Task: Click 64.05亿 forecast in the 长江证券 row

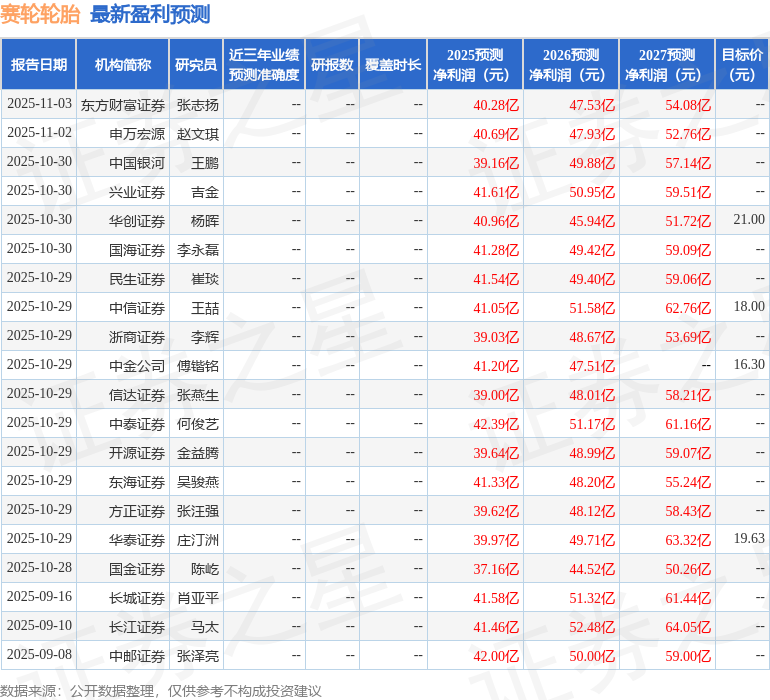Action: pyautogui.click(x=688, y=627)
